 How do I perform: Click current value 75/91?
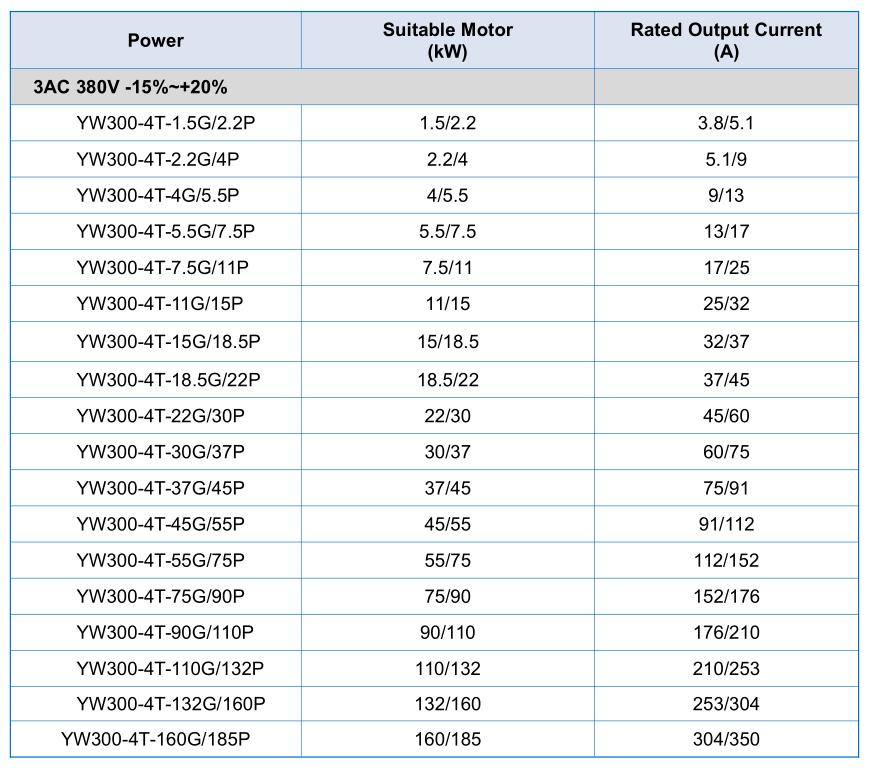click(x=726, y=488)
